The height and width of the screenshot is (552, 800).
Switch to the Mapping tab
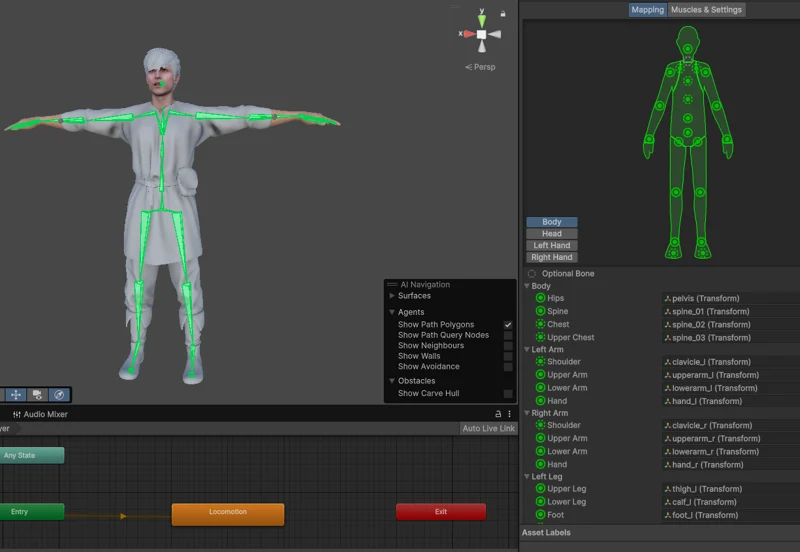pos(647,10)
